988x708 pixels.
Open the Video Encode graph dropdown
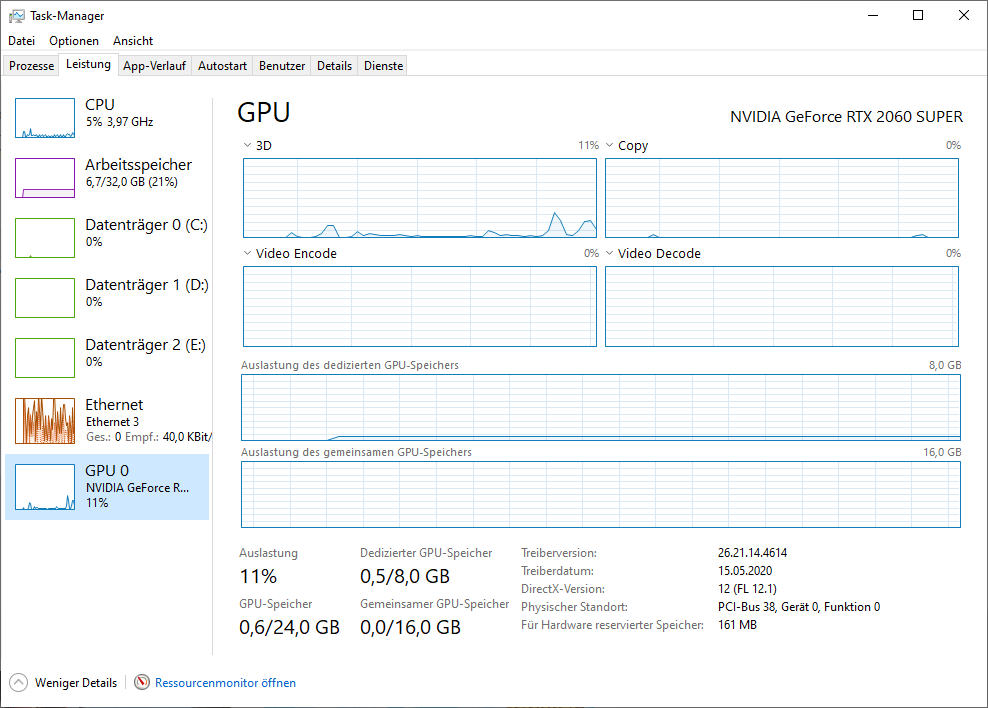[248, 254]
